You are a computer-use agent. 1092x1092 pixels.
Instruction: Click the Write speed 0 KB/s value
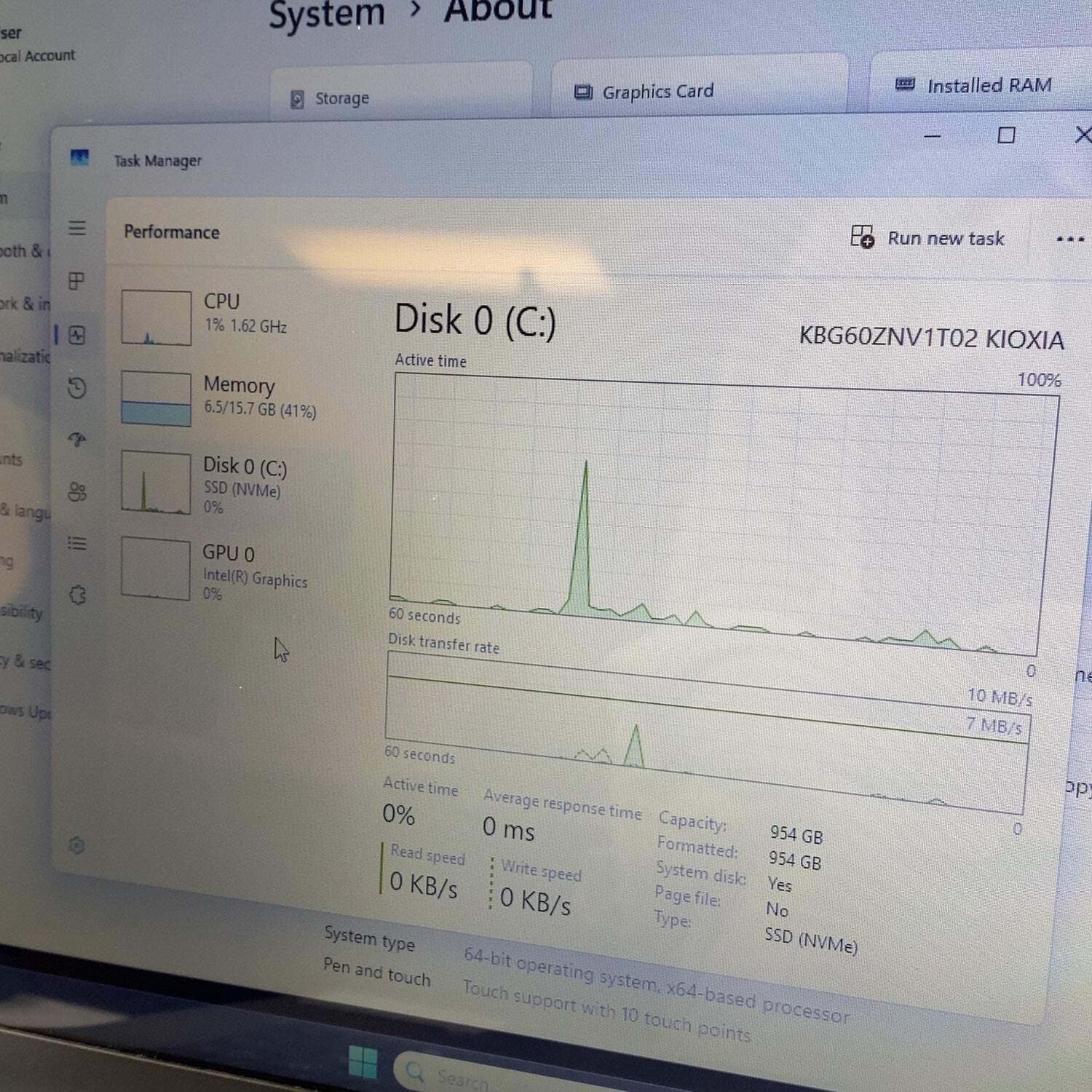(535, 901)
